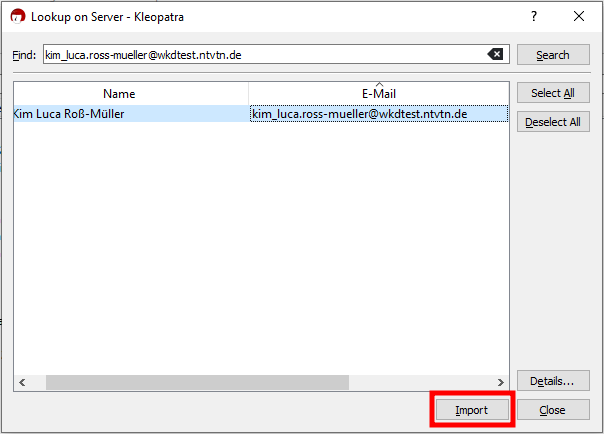Open certificate Details... for the selected result
The height and width of the screenshot is (434, 604).
tap(553, 381)
